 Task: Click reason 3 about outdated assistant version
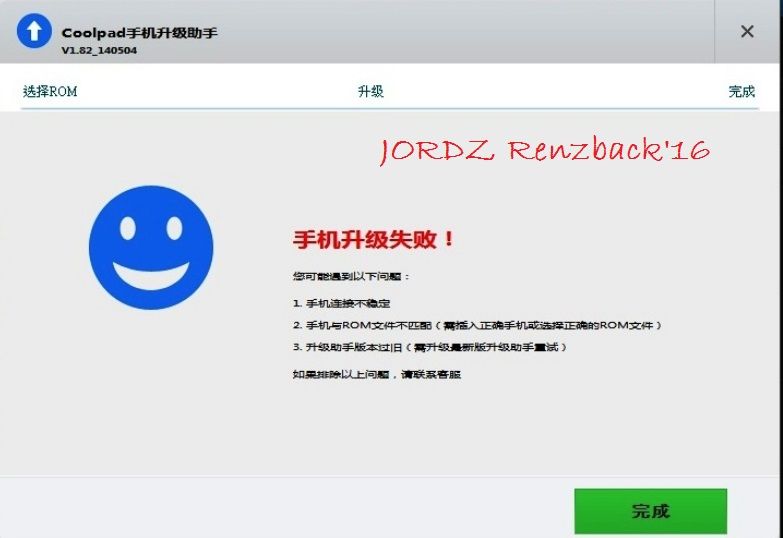pos(430,347)
